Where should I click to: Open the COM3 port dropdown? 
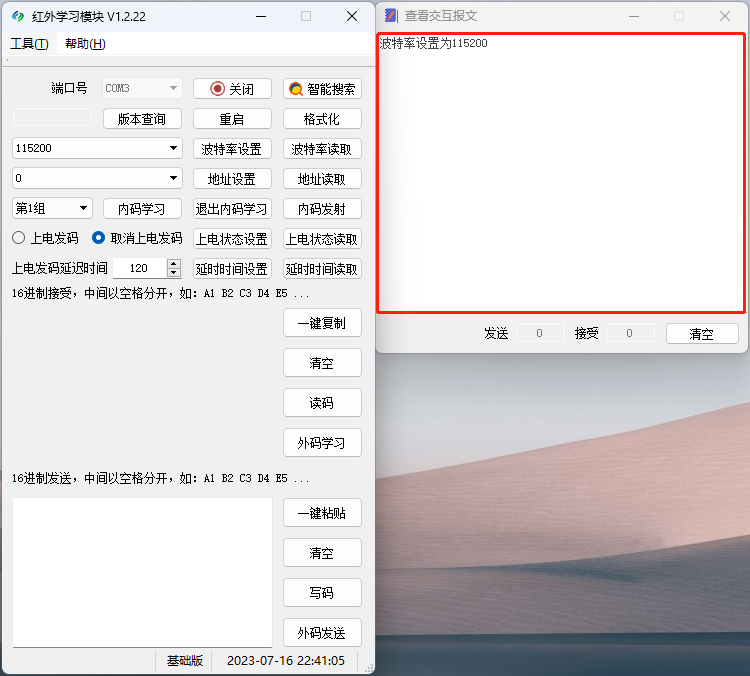pyautogui.click(x=173, y=88)
